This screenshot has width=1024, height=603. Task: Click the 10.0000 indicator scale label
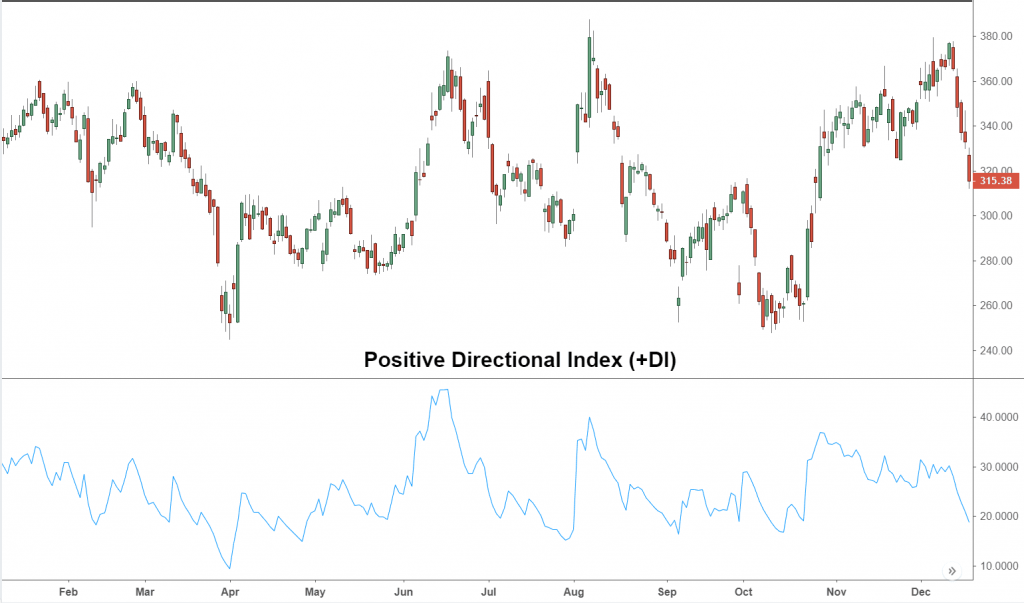[999, 566]
